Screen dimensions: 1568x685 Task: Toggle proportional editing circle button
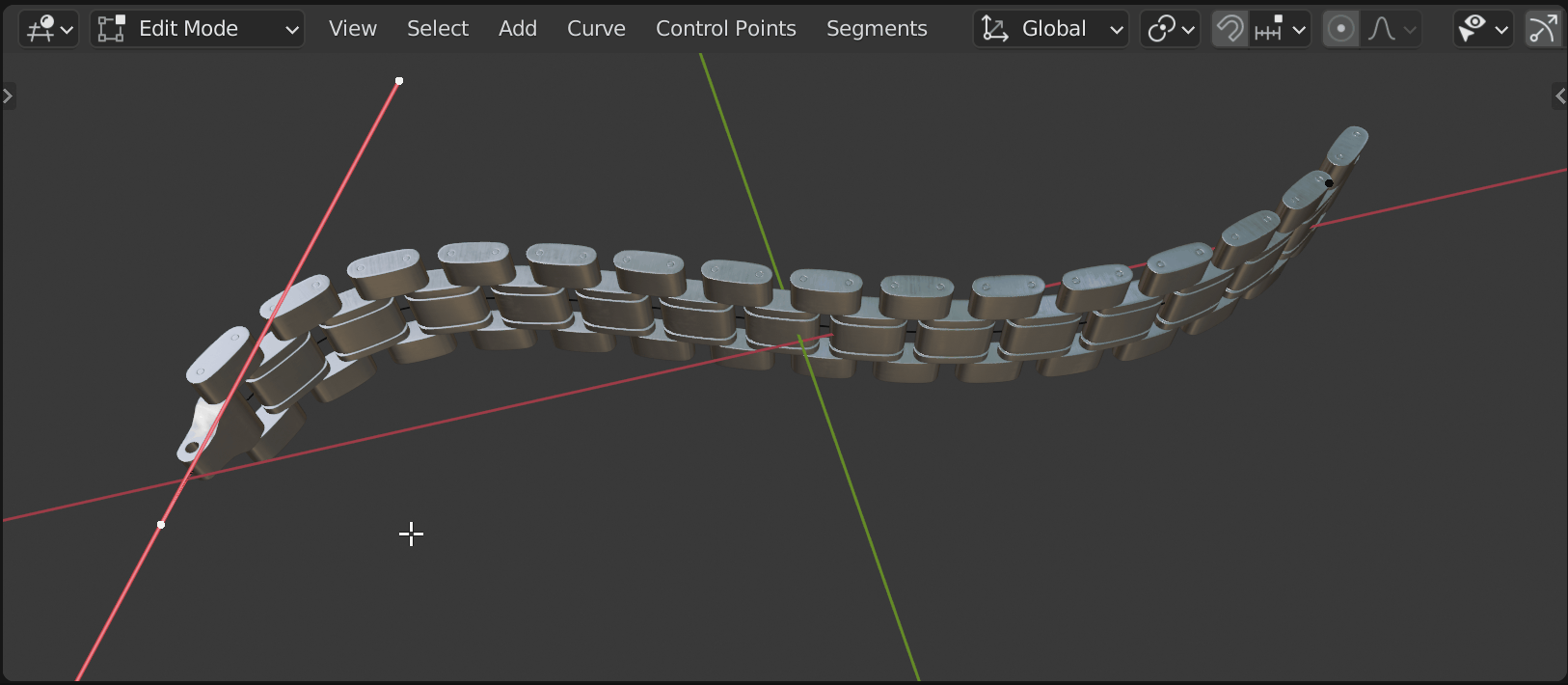click(1340, 29)
